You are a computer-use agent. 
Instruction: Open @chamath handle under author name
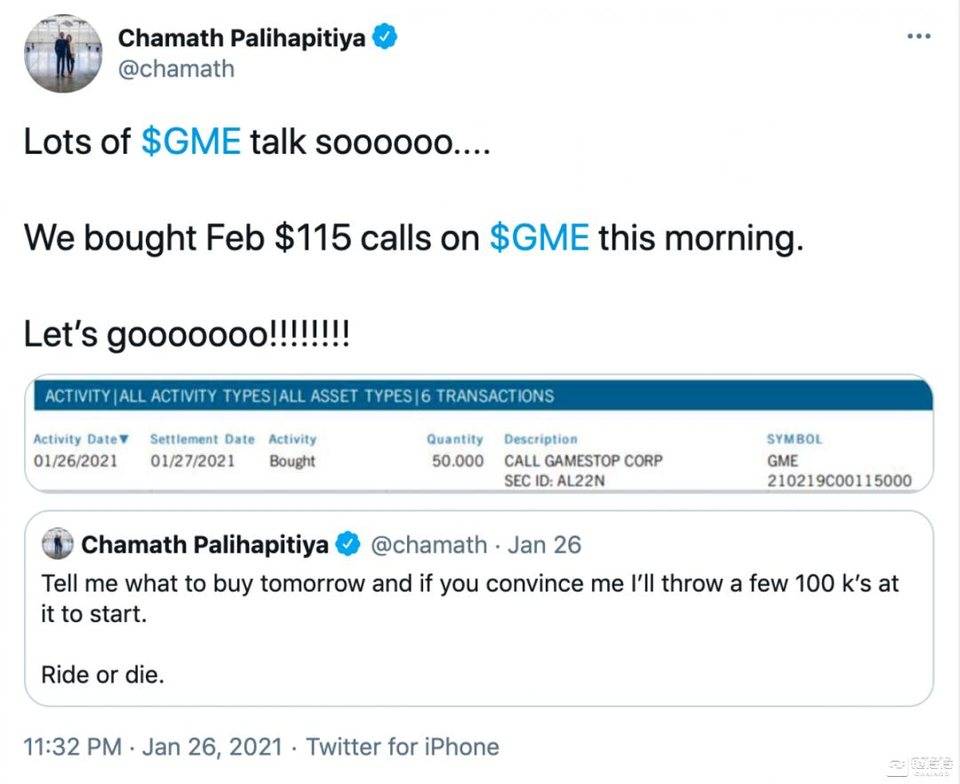click(176, 69)
